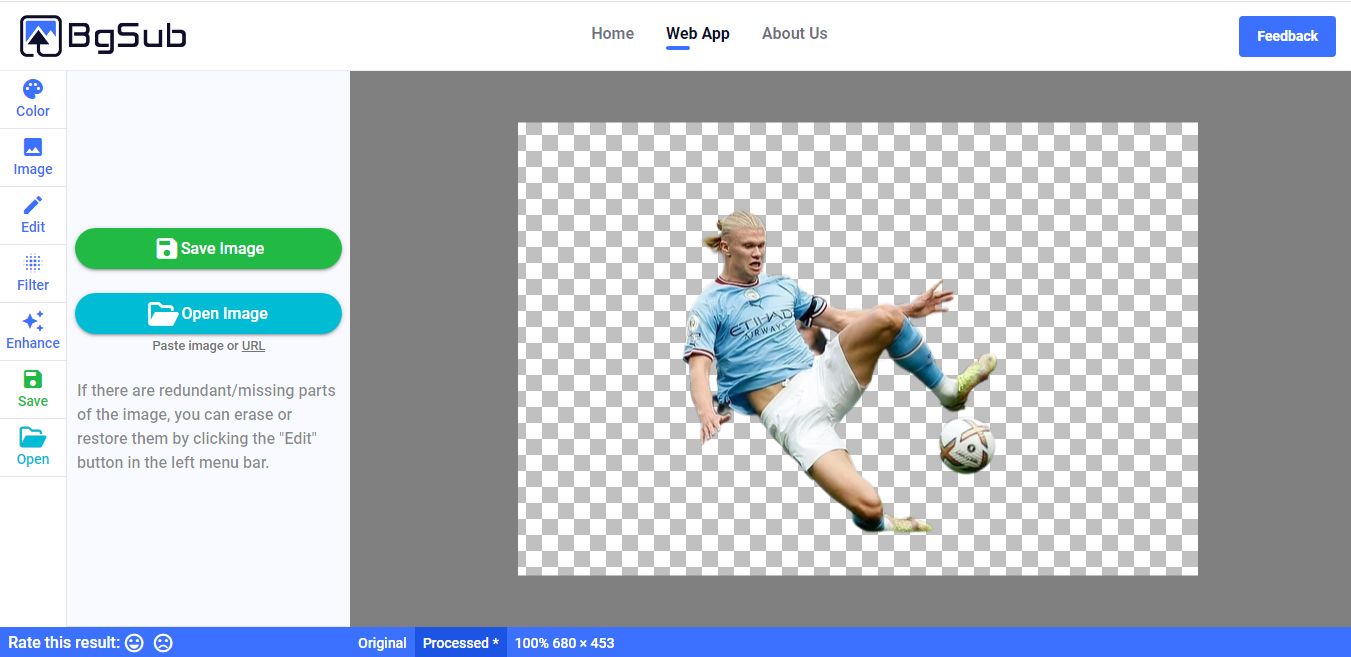Open the Color palette tool
Image resolution: width=1351 pixels, height=657 pixels.
(33, 99)
